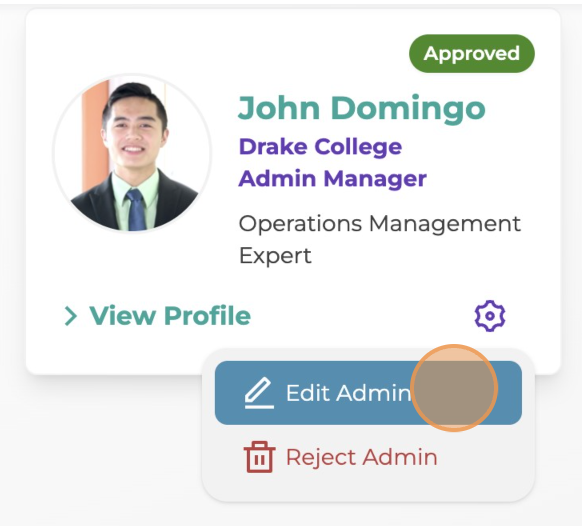Click the orange circle highlight on Edit Admin
Viewport: 582px width, 526px height.
point(454,388)
